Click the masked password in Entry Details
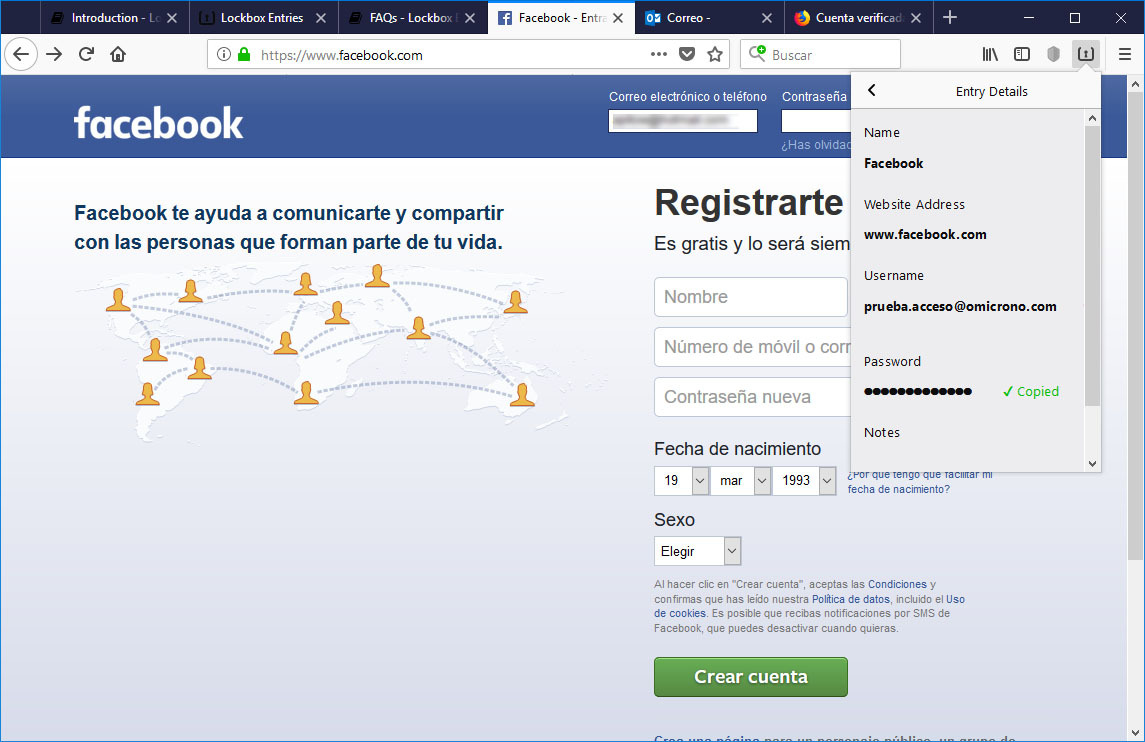Viewport: 1145px width, 742px height. [x=917, y=391]
